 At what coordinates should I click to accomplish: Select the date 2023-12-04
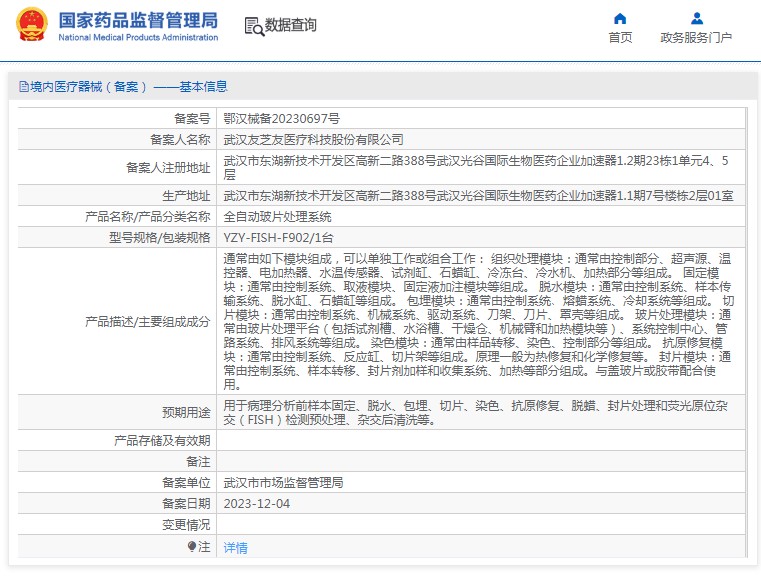257,504
